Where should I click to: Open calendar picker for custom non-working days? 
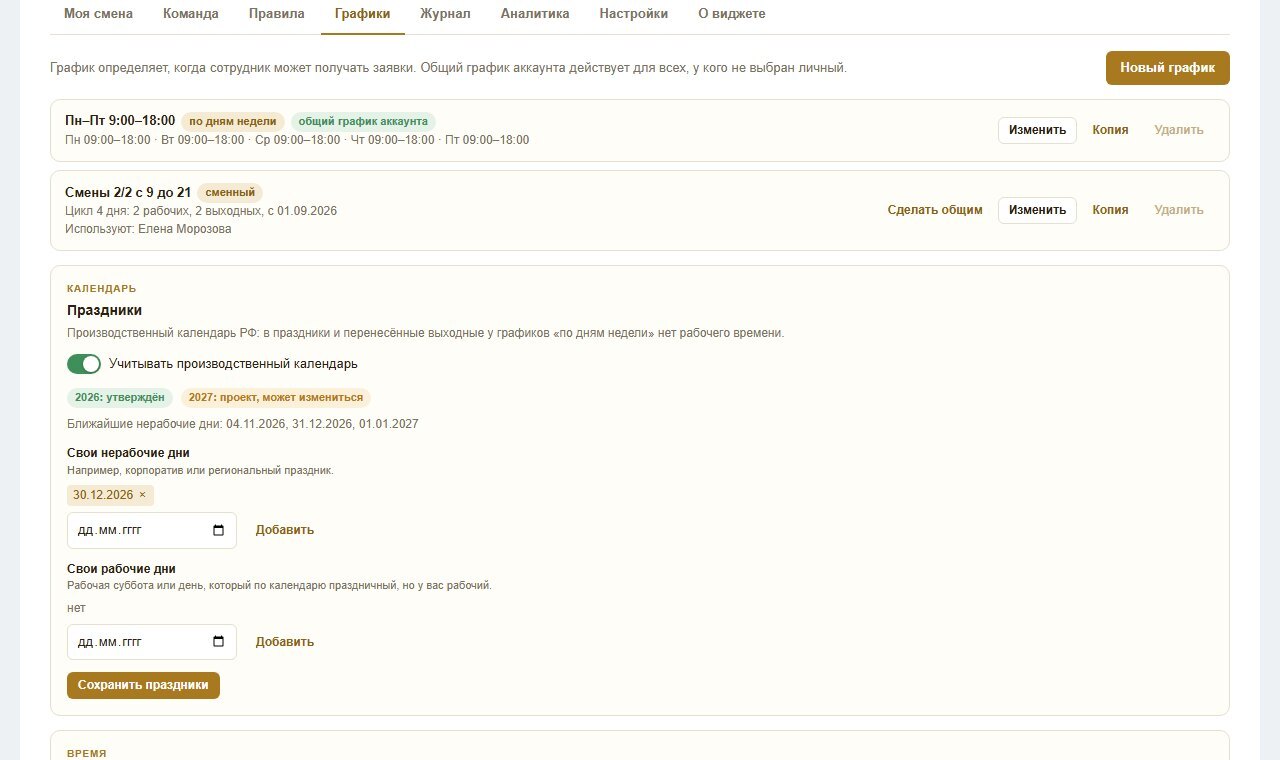point(219,530)
